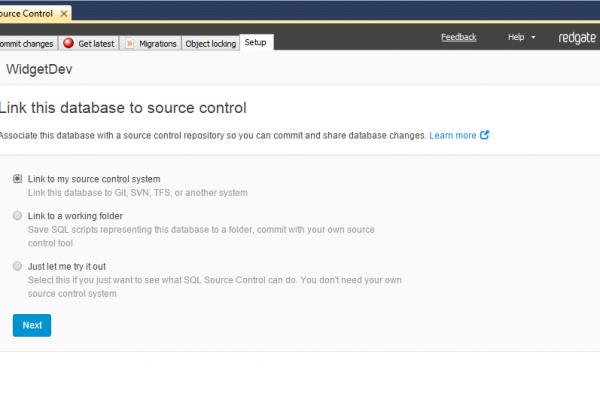Select the Link to my source control system radio button
Viewport: 600px width, 400px height.
[17, 179]
